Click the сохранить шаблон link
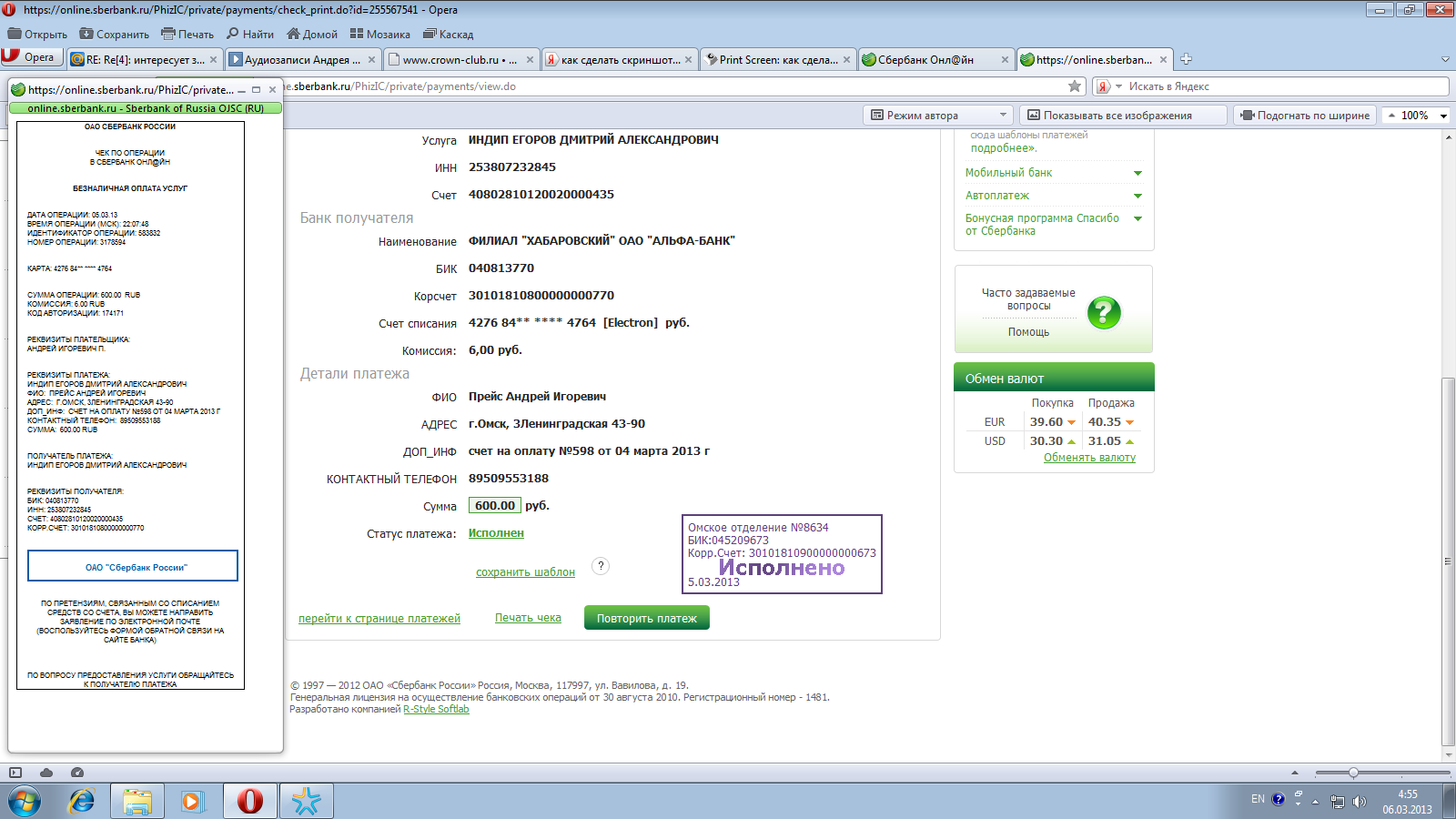 coord(525,572)
